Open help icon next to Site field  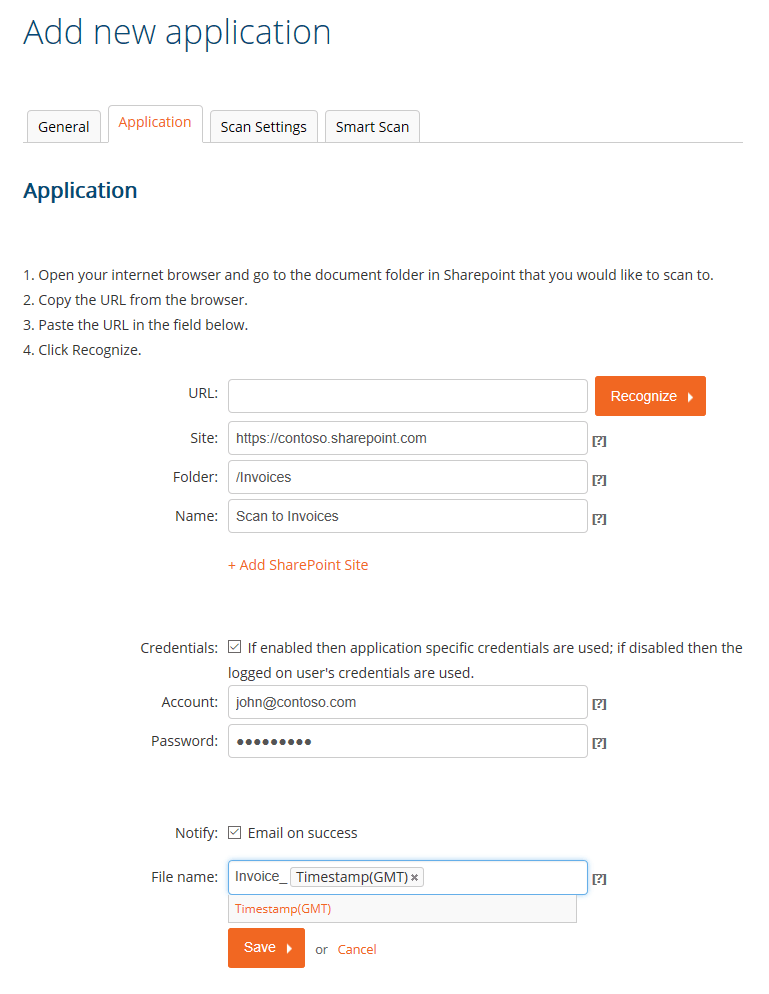[x=599, y=441]
